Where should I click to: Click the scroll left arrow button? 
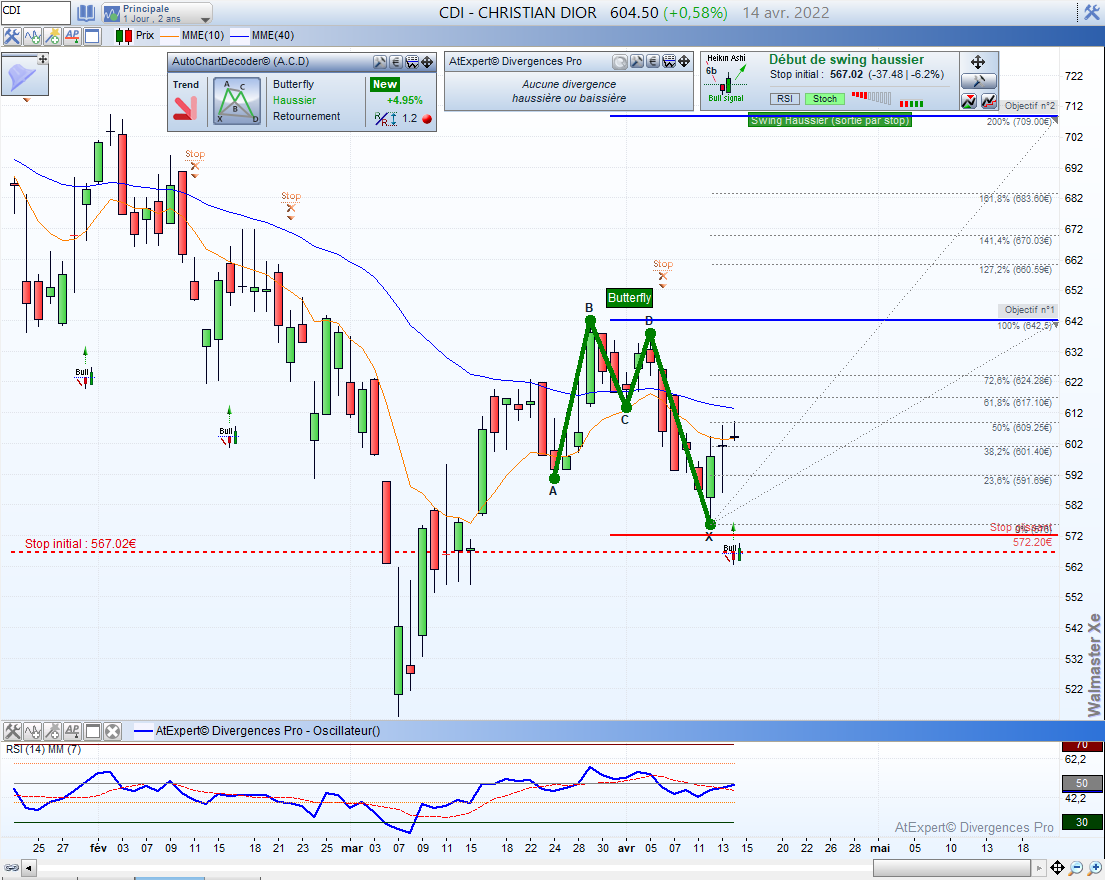[x=28, y=868]
